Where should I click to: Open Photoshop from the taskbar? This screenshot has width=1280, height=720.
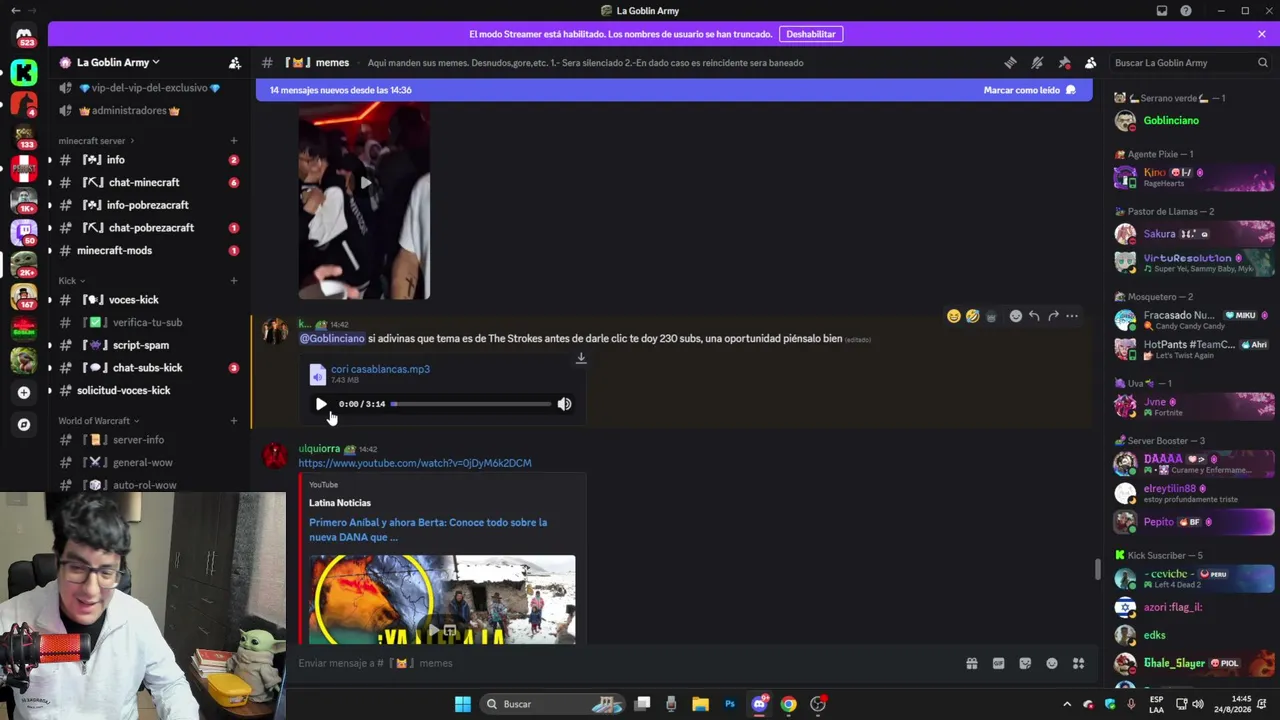[x=730, y=704]
